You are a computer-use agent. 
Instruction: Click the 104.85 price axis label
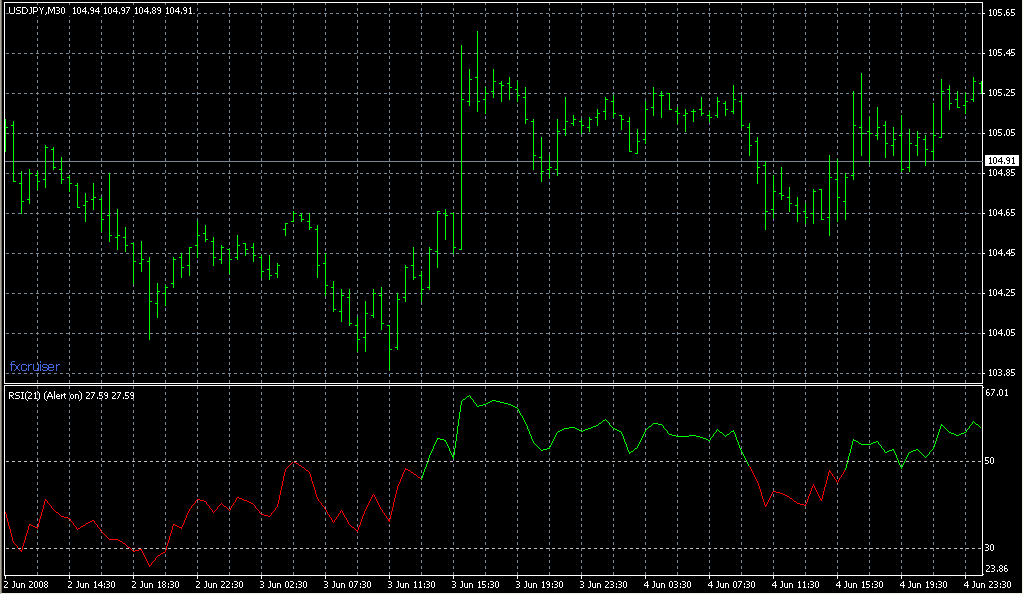[1002, 173]
